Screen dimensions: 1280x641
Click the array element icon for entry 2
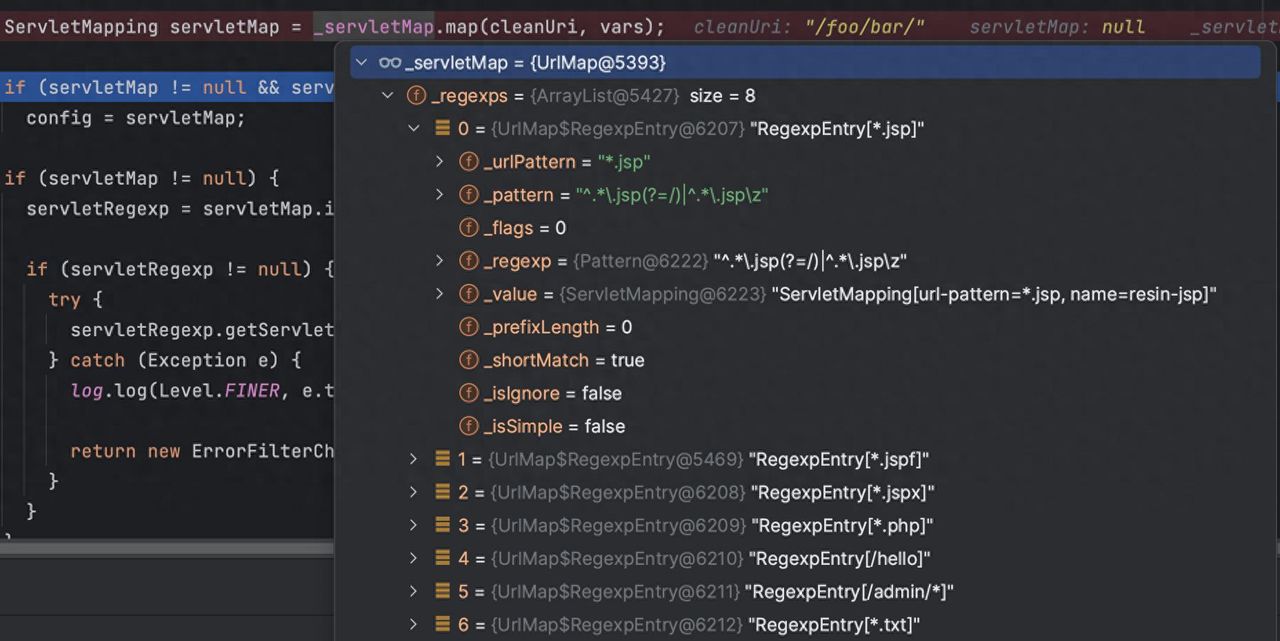pyautogui.click(x=442, y=492)
